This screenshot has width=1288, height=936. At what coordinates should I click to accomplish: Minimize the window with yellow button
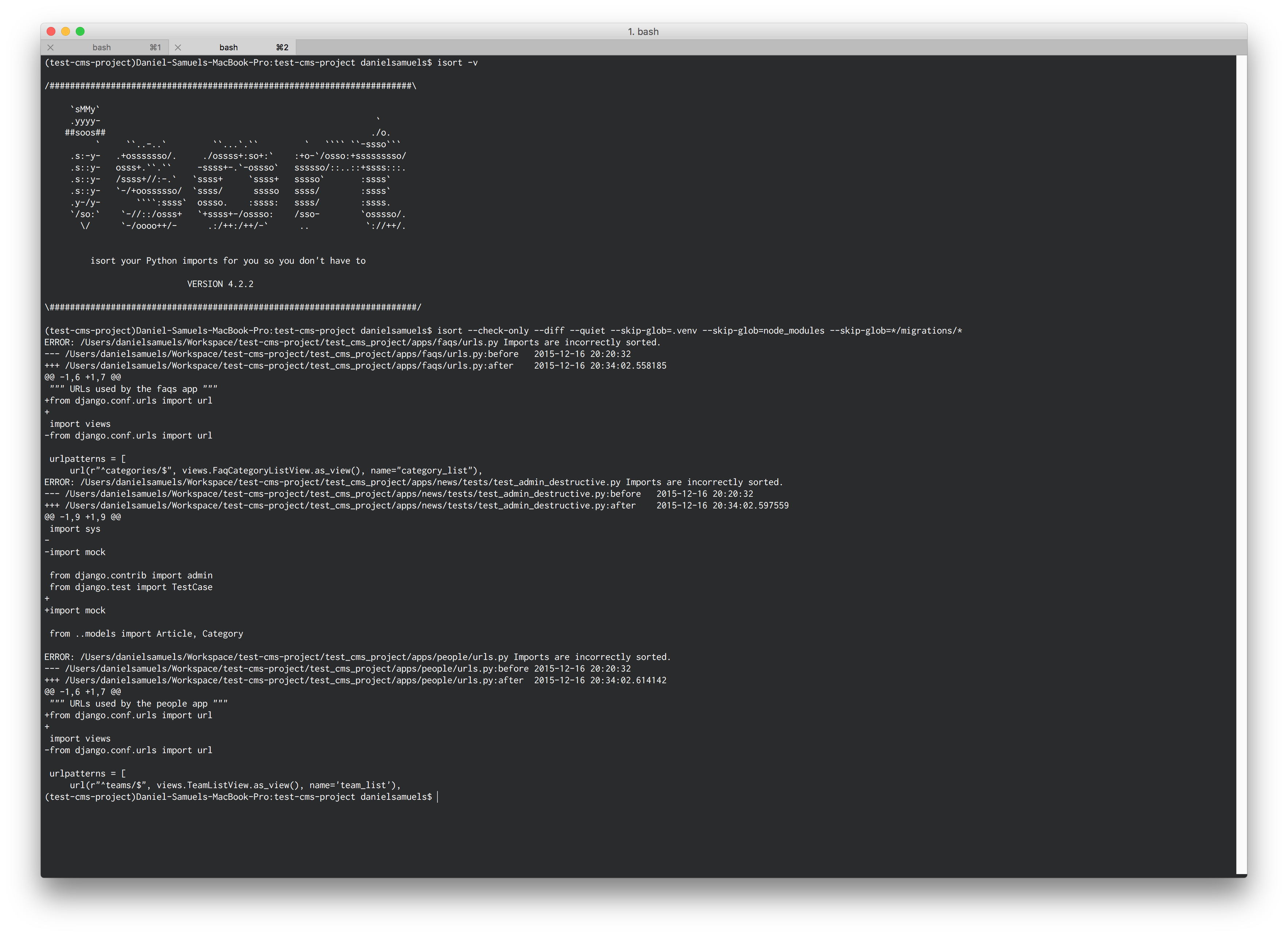66,32
